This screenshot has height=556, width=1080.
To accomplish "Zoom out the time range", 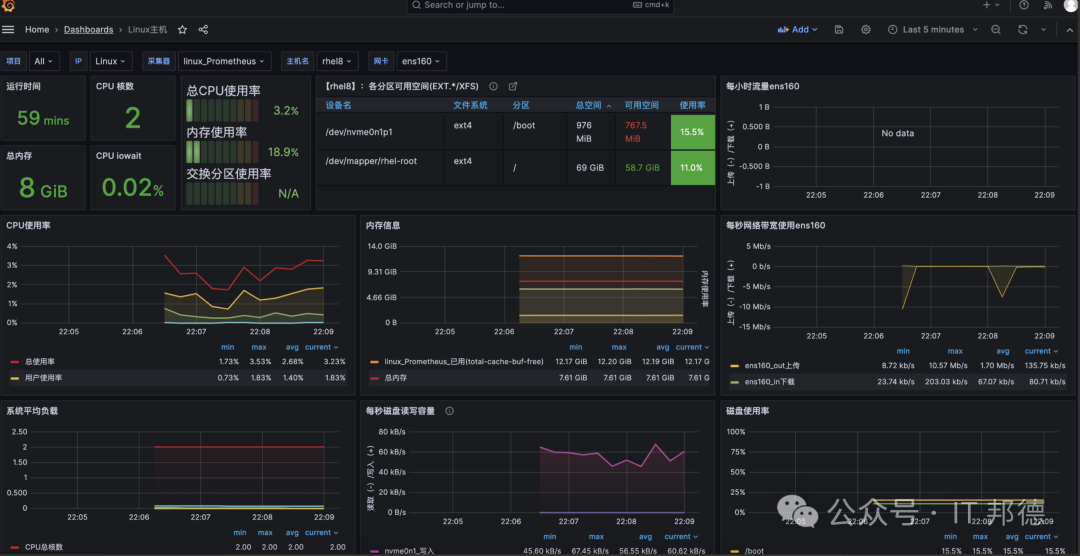I will pyautogui.click(x=996, y=30).
